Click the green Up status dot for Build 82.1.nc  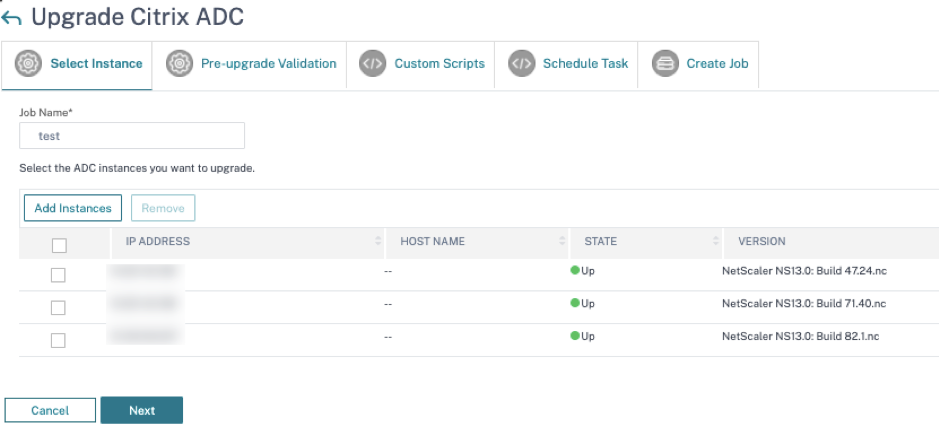point(575,336)
